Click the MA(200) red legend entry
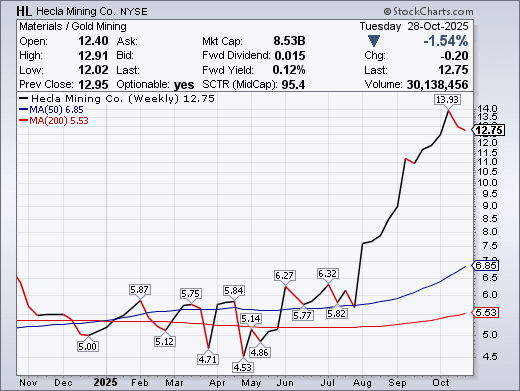This screenshot has width=520, height=391. point(54,121)
